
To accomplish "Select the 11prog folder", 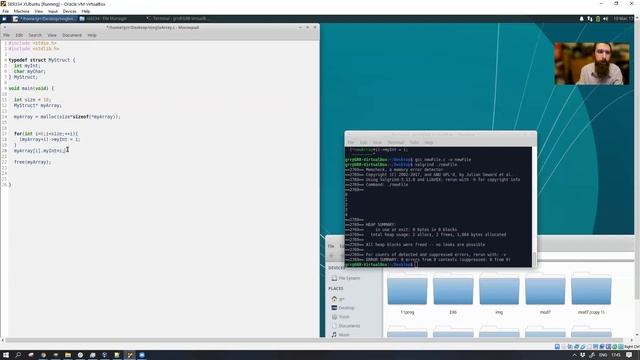I will [x=407, y=294].
